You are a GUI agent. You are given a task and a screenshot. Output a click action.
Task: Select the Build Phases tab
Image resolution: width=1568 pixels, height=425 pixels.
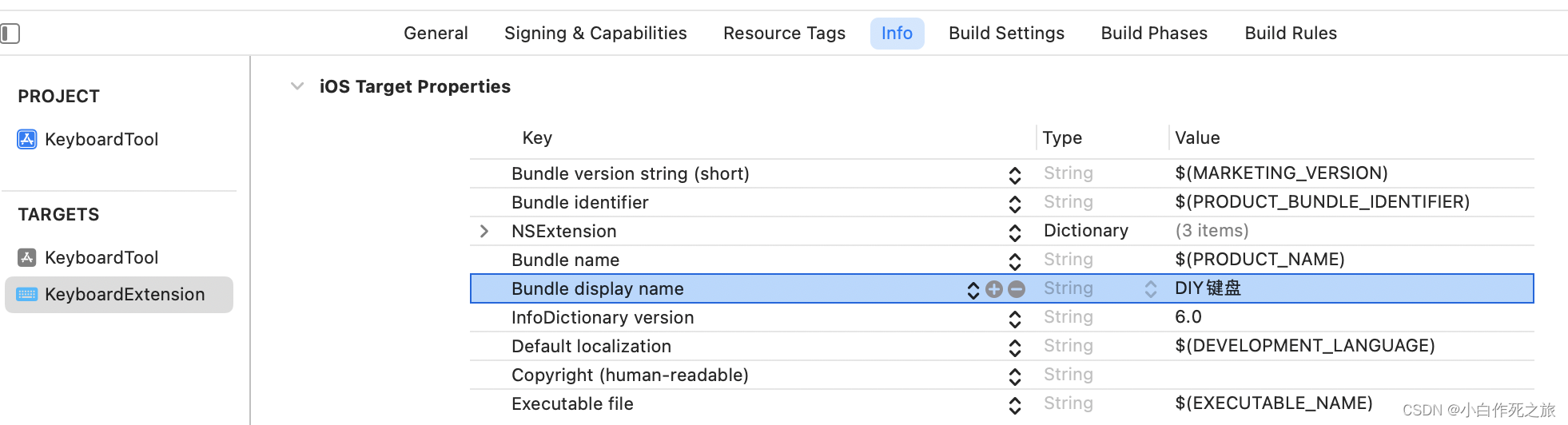(1154, 34)
